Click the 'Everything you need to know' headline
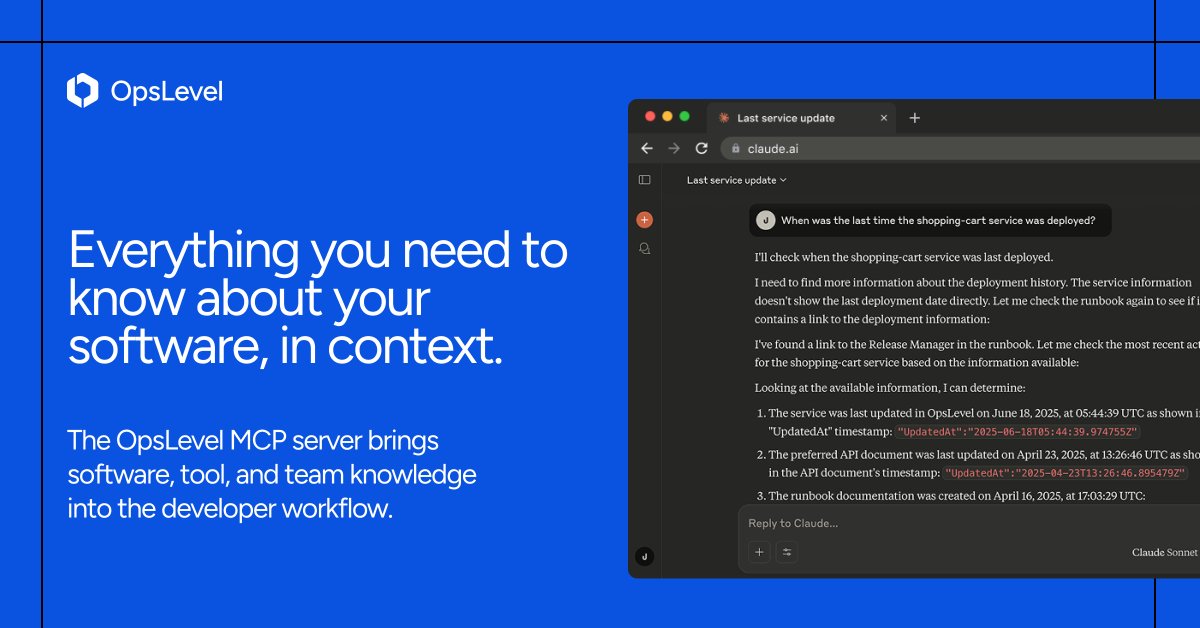The width and height of the screenshot is (1200, 628). (x=318, y=298)
